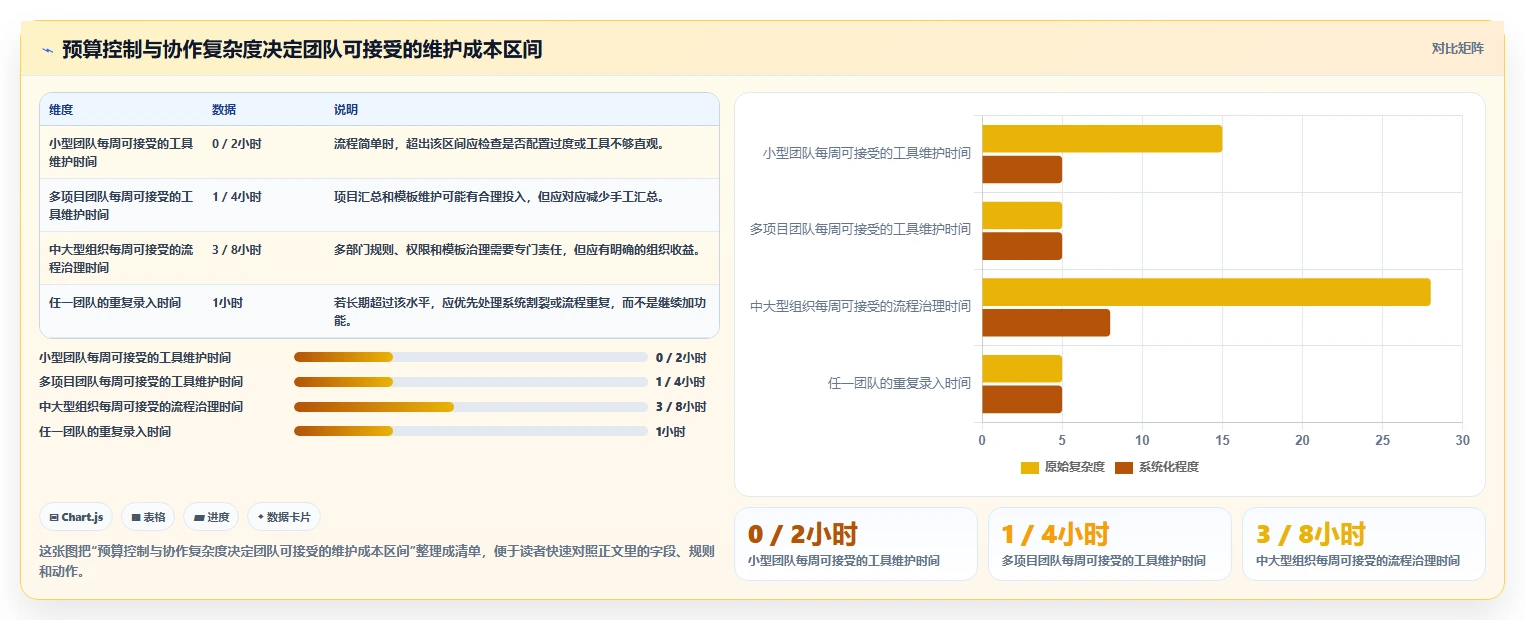
Task: Click chart axis label 任一团队的重复录入时间
Action: (x=900, y=383)
